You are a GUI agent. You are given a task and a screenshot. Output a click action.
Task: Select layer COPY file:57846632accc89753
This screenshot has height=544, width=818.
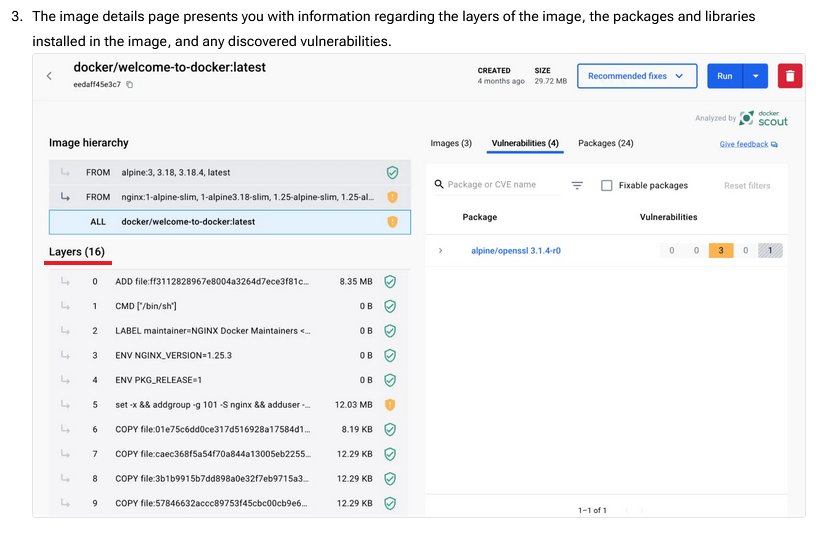(x=230, y=503)
